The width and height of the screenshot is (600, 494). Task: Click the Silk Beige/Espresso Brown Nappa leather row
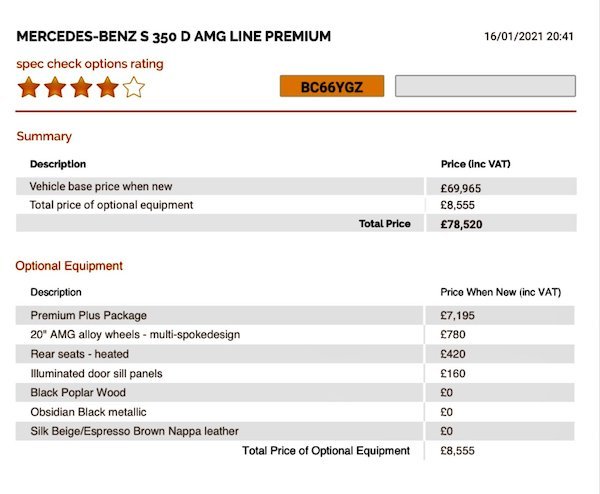click(134, 431)
